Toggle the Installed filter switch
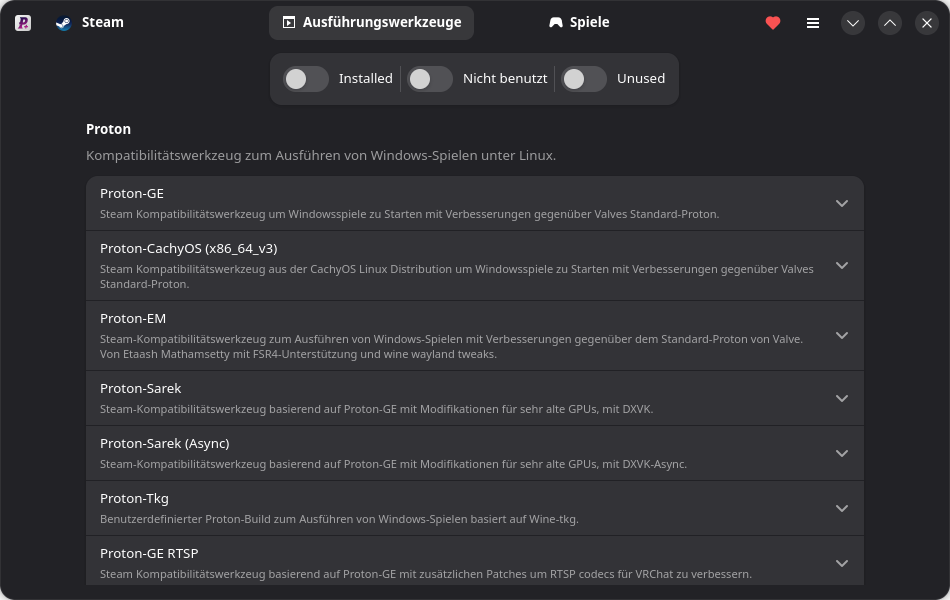 (x=306, y=79)
